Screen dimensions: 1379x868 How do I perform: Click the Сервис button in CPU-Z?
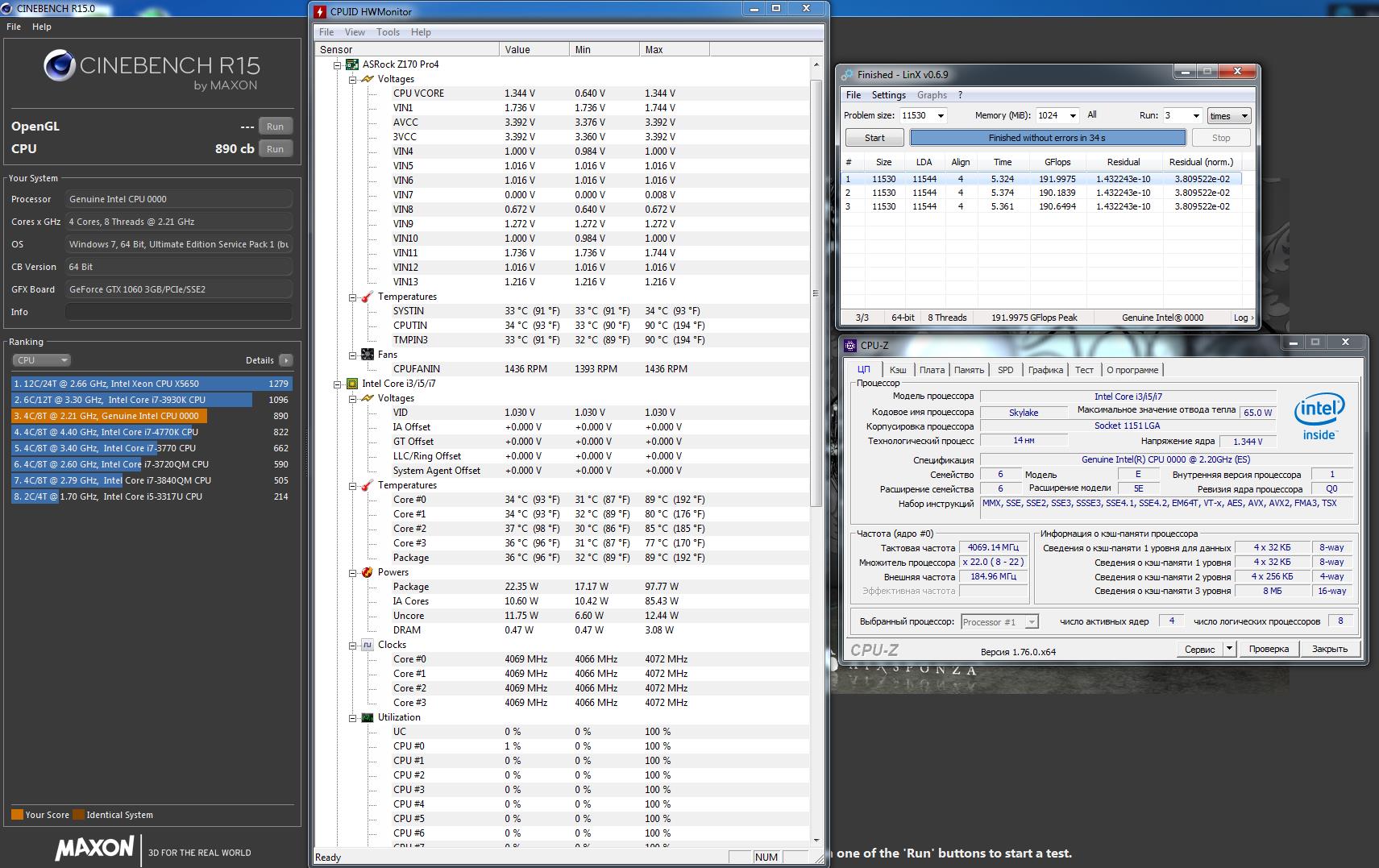[1199, 649]
